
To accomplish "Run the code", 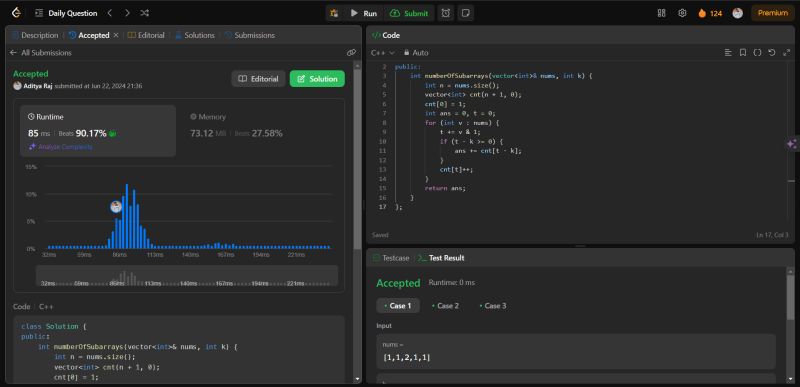I will [x=364, y=13].
